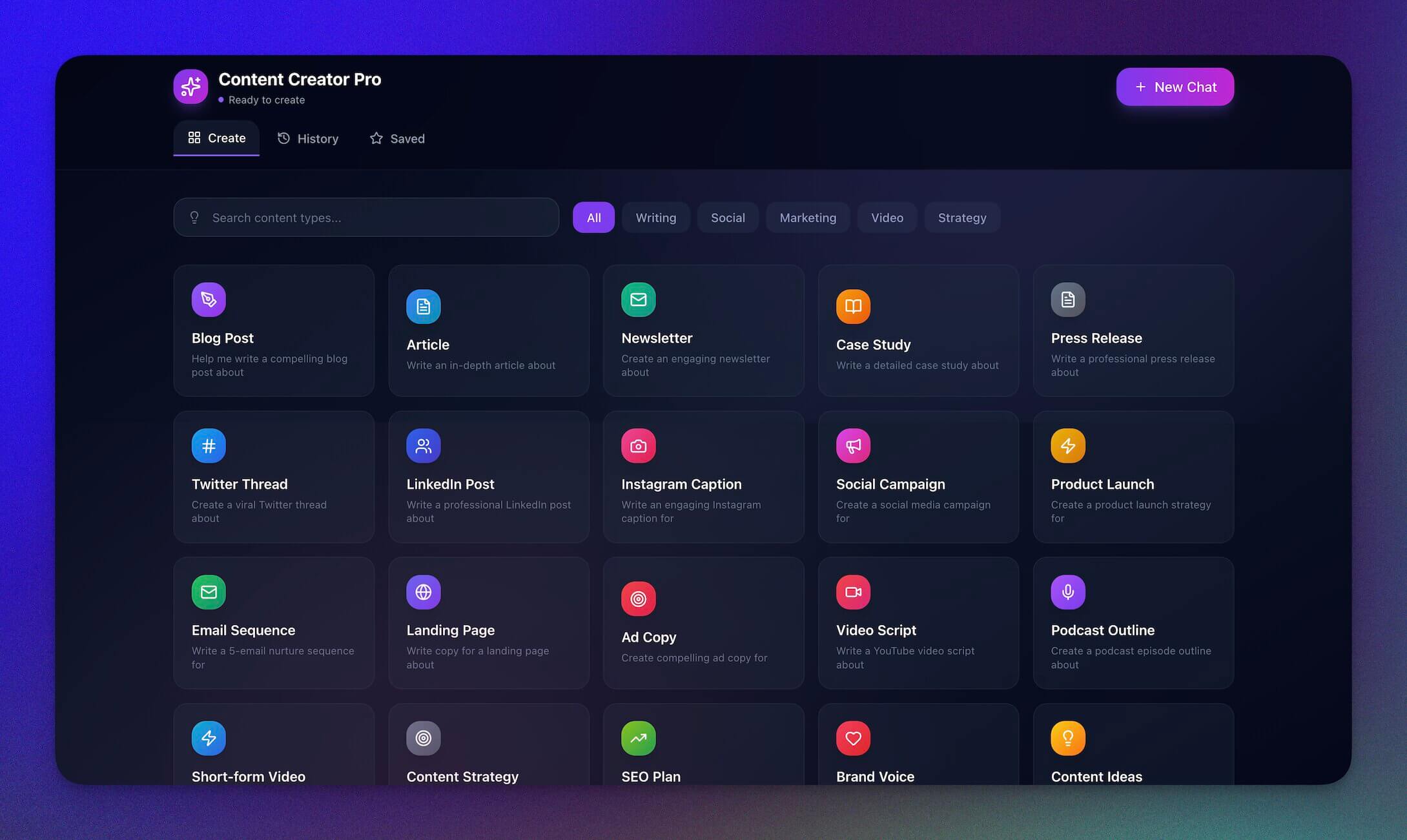This screenshot has height=840, width=1407.
Task: Enable the Marketing category filter
Action: tap(807, 218)
